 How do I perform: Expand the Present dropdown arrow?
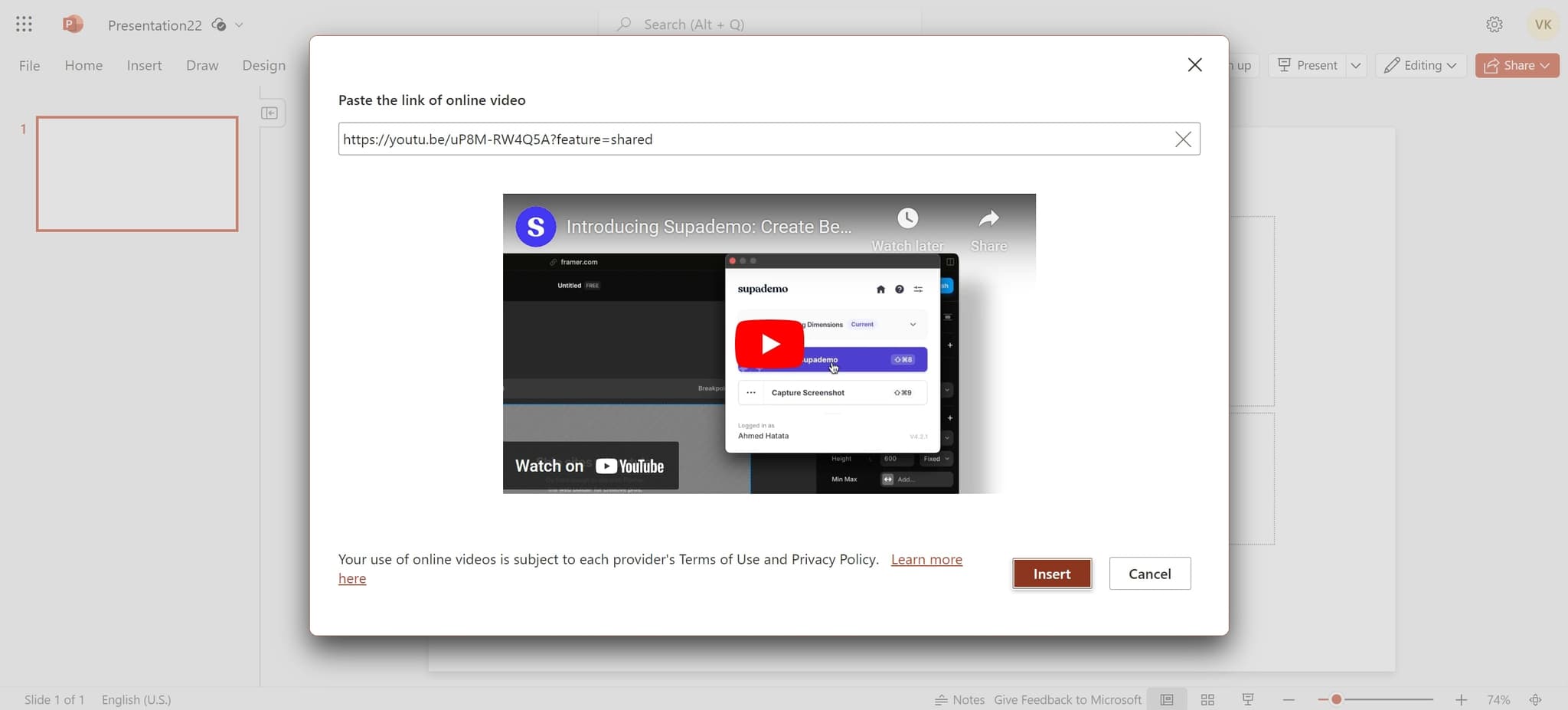point(1357,65)
